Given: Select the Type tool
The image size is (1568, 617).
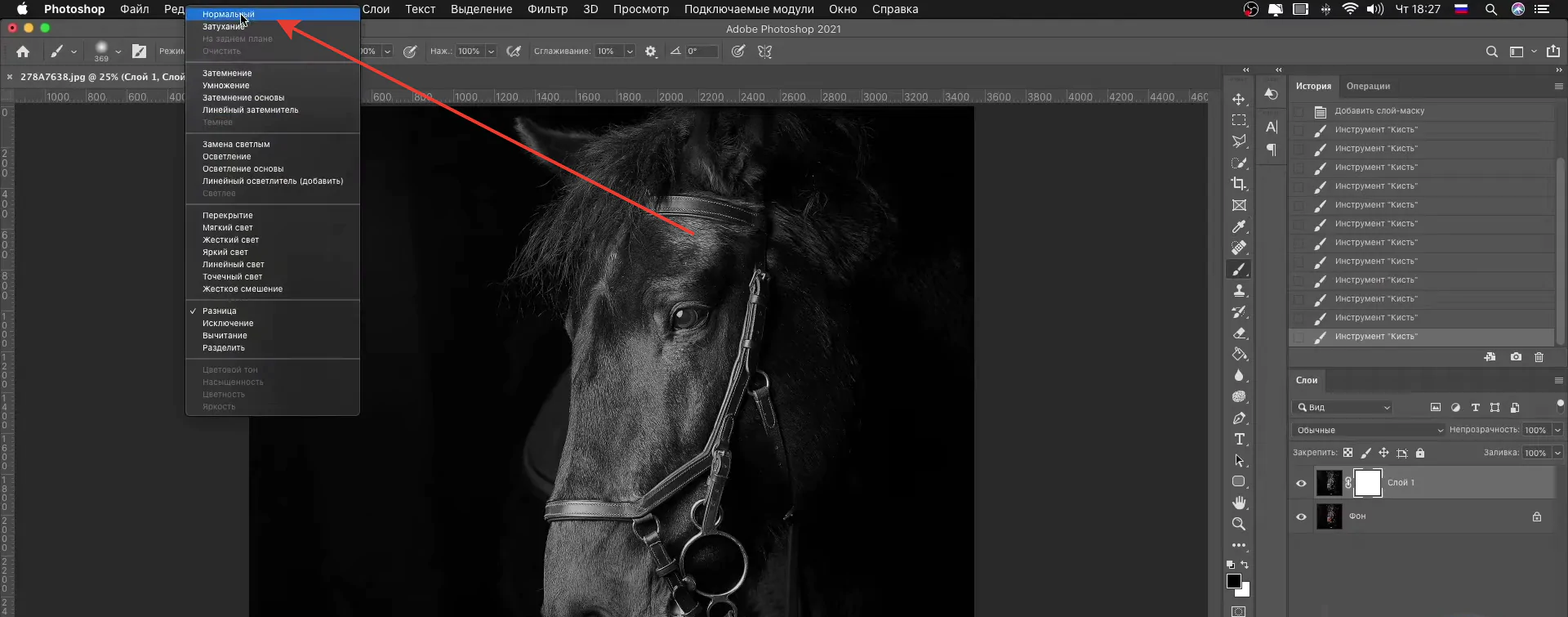Looking at the screenshot, I should click(1239, 439).
